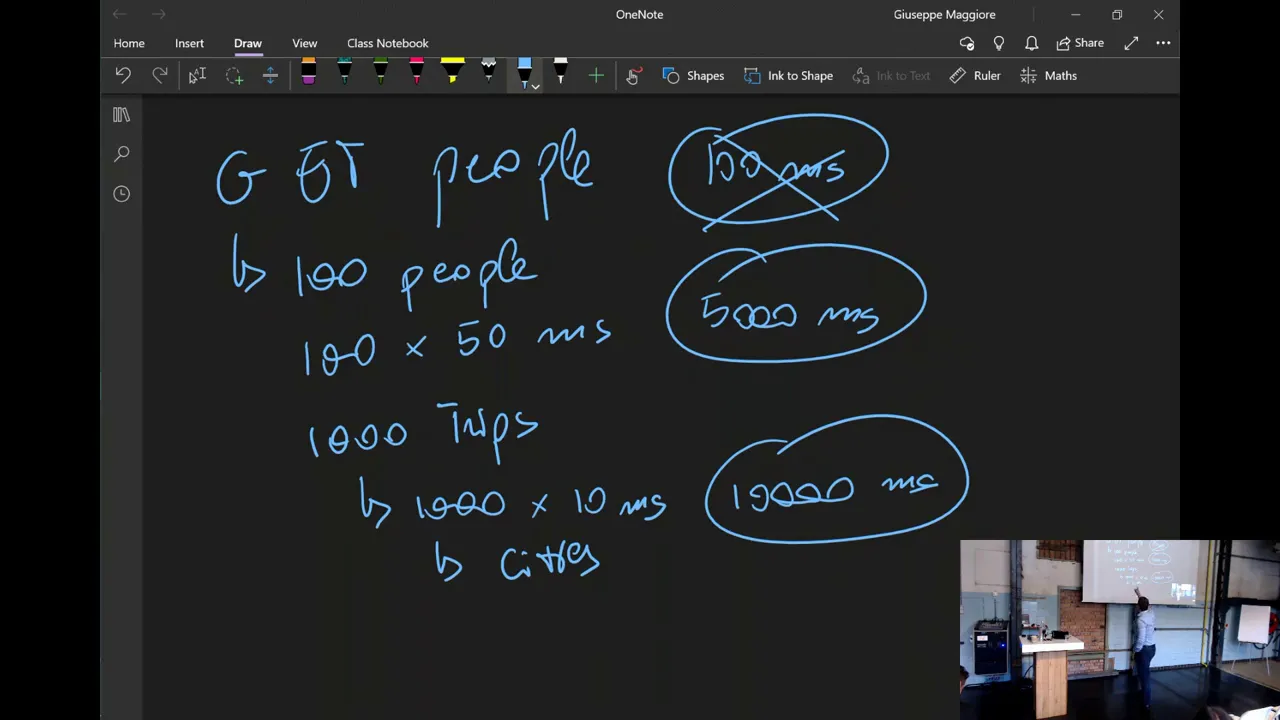Select the yellow highlighter
1280x720 pixels.
(x=452, y=71)
